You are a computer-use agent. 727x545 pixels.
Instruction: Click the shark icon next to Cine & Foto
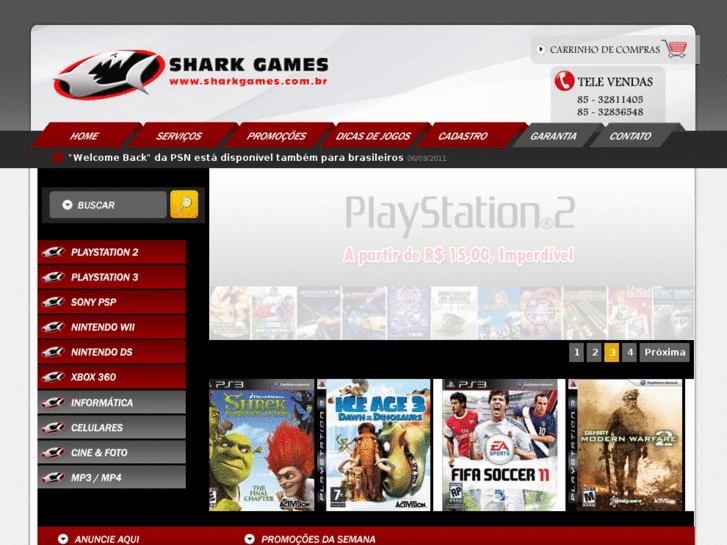(x=53, y=453)
